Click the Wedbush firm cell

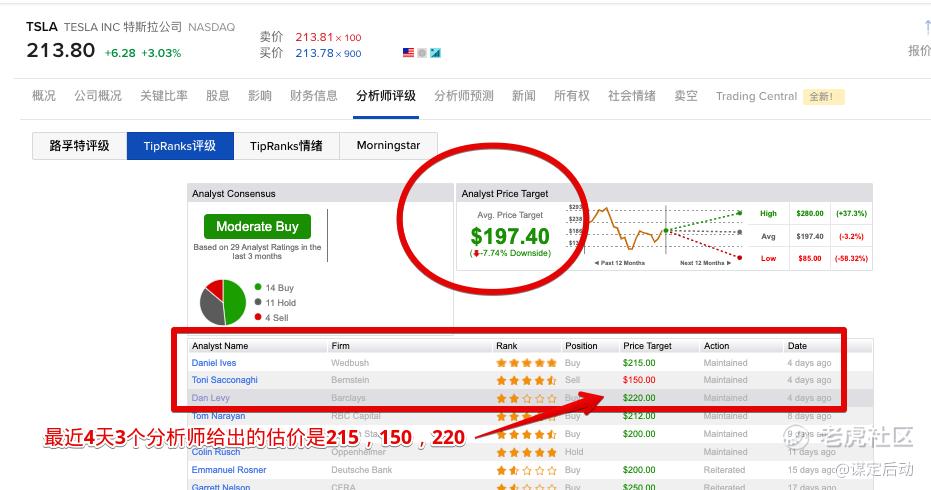pos(350,363)
